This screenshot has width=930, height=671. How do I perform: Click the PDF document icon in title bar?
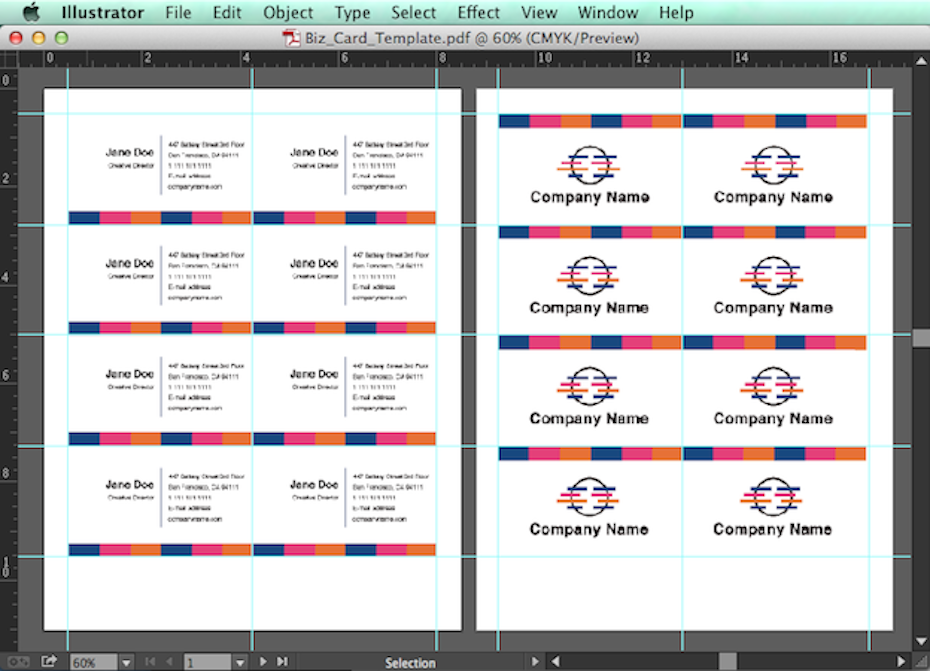point(291,38)
